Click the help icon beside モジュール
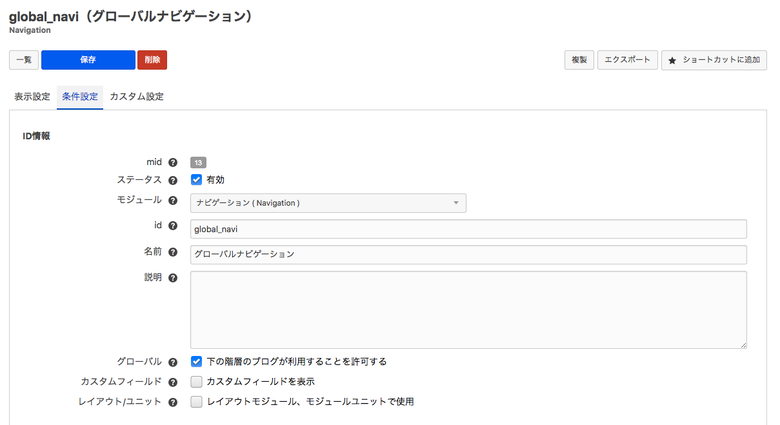This screenshot has width=780, height=425. click(173, 201)
